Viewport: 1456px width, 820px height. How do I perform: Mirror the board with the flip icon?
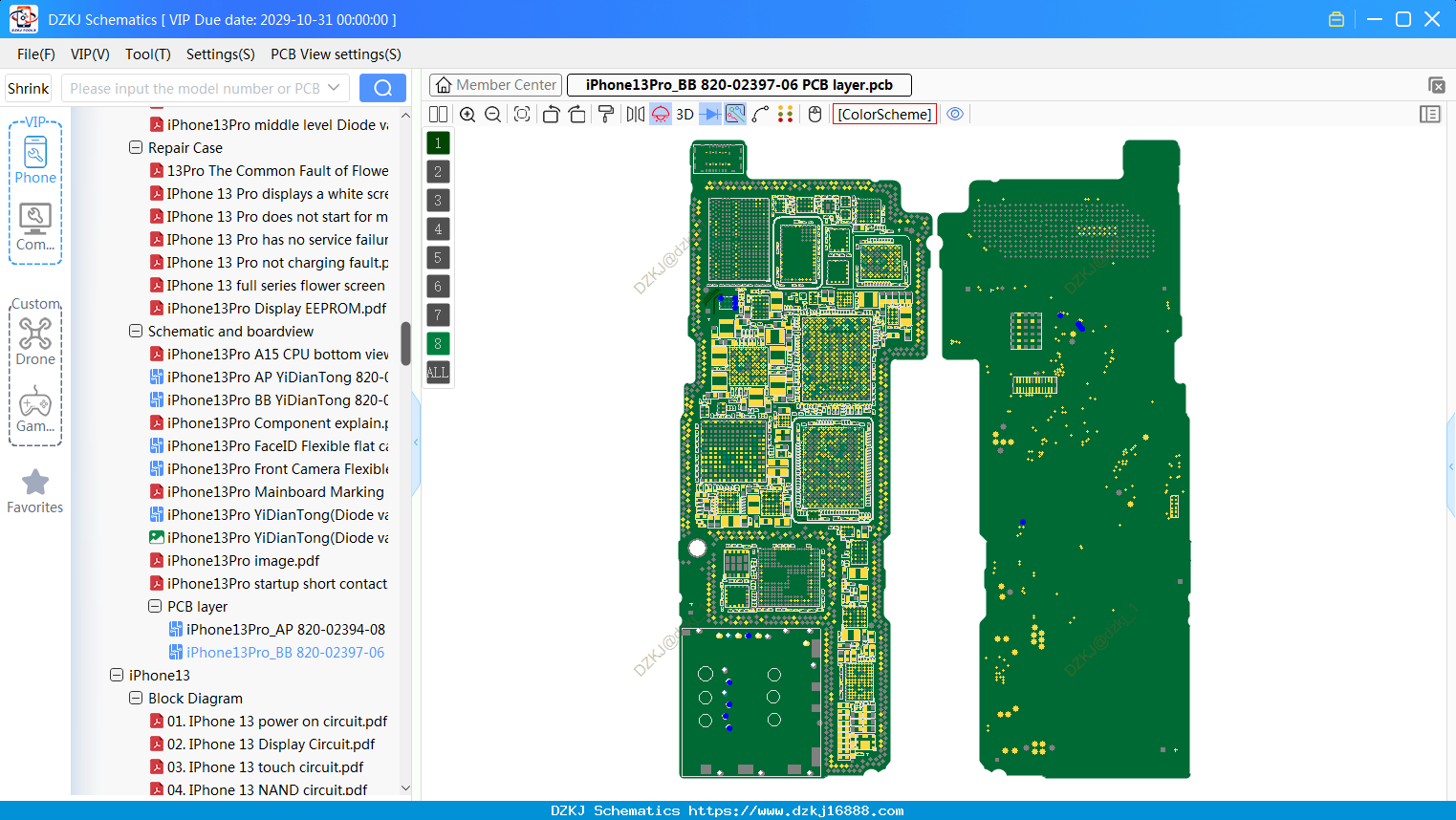pos(636,115)
